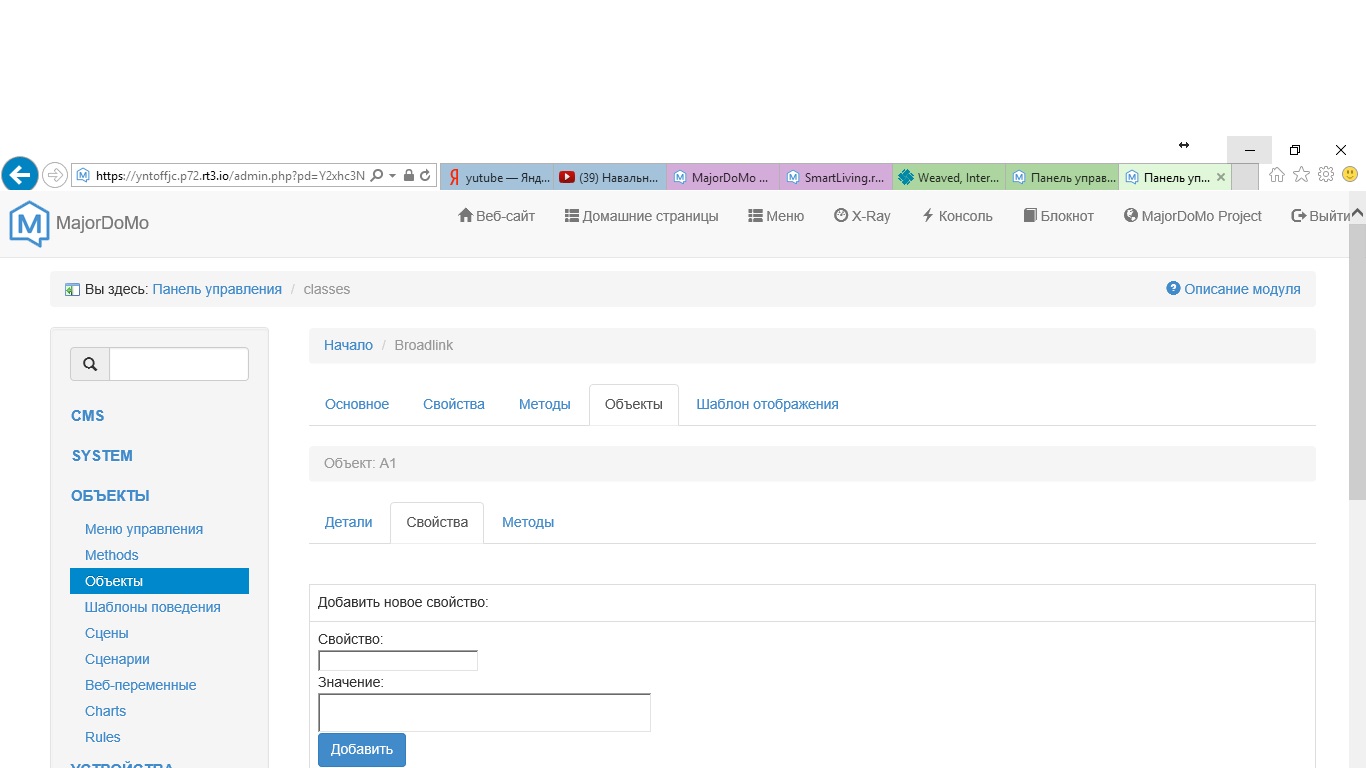Image resolution: width=1366 pixels, height=768 pixels.
Task: Open X-Ray from top navigation
Action: (862, 216)
